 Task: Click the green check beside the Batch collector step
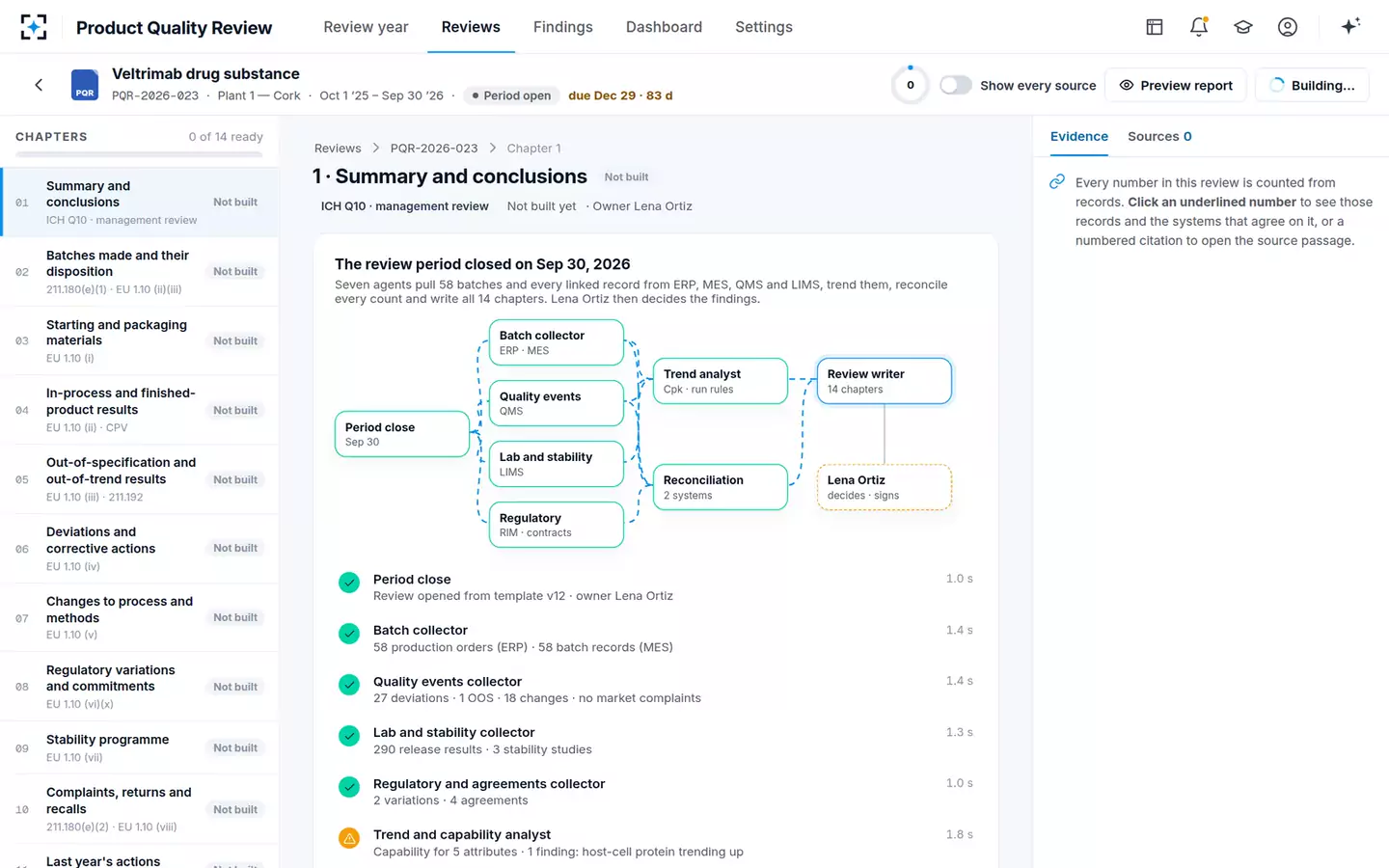349,633
